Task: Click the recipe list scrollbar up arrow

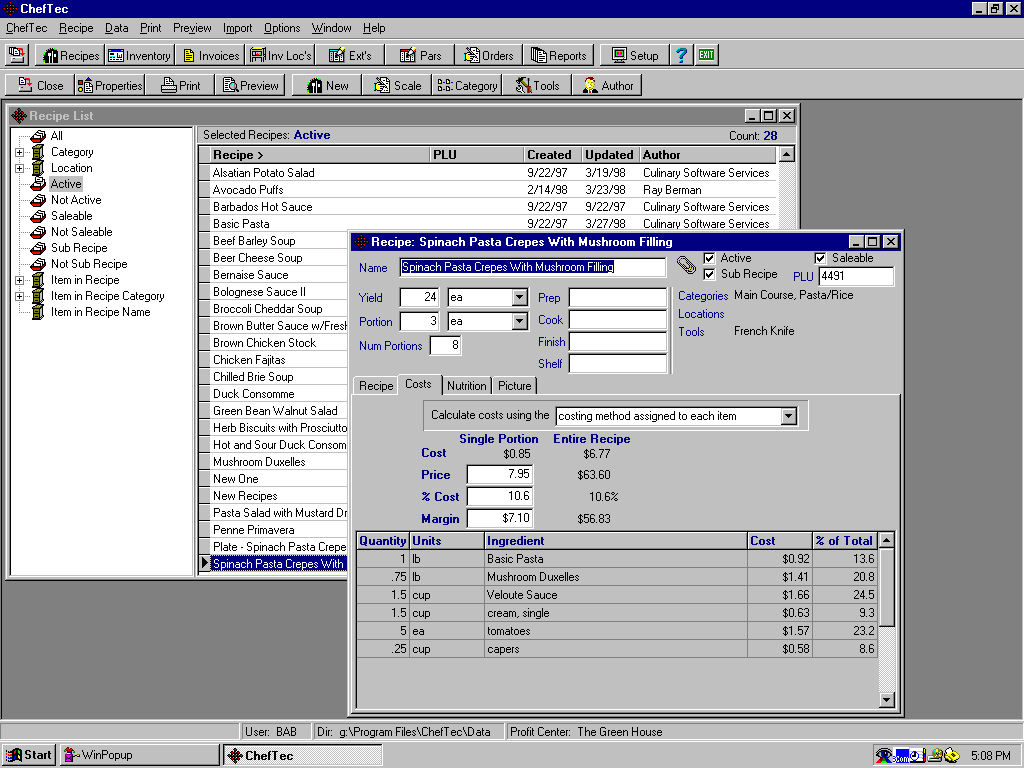Action: pos(787,155)
